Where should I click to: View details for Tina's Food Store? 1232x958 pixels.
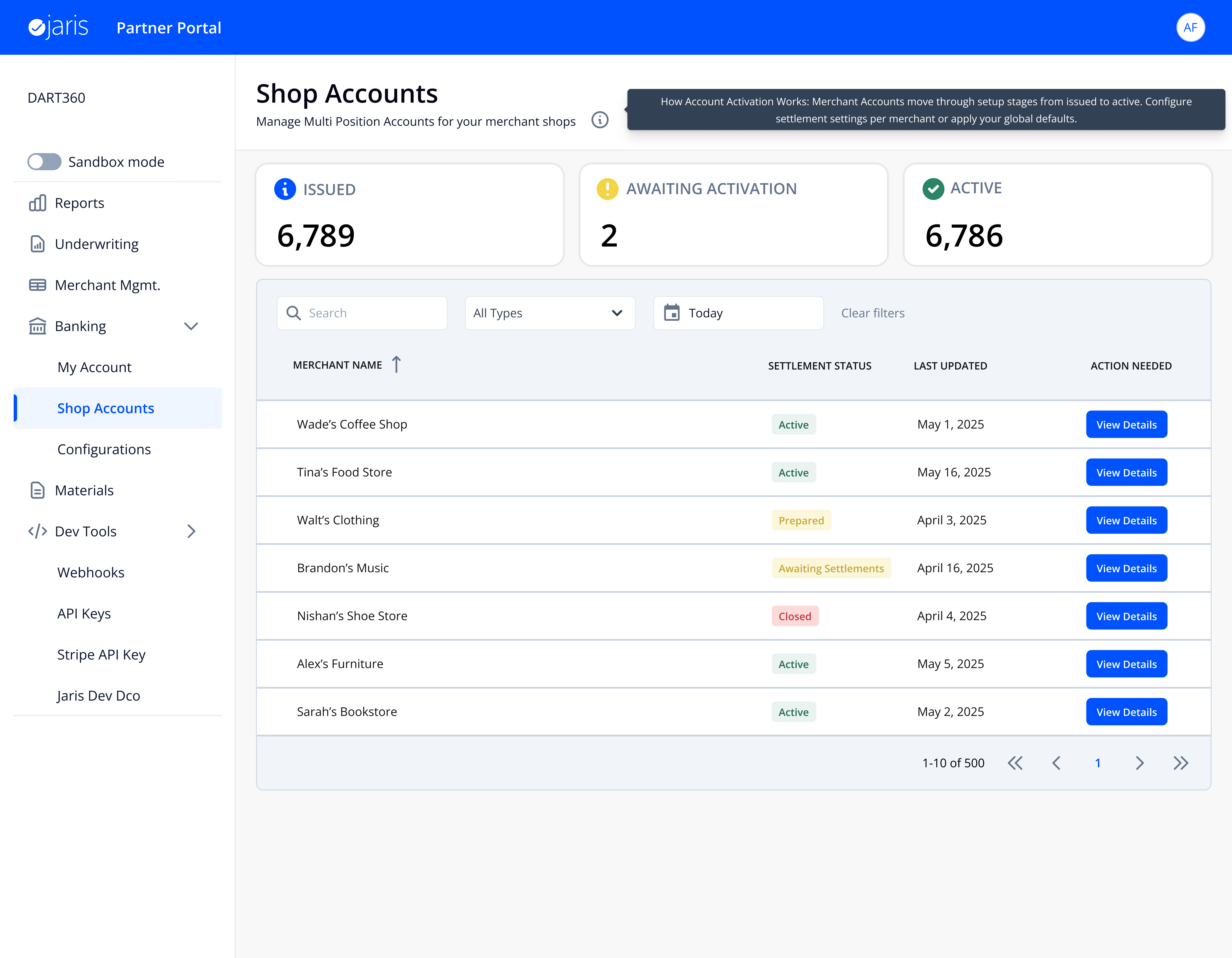[1127, 473]
